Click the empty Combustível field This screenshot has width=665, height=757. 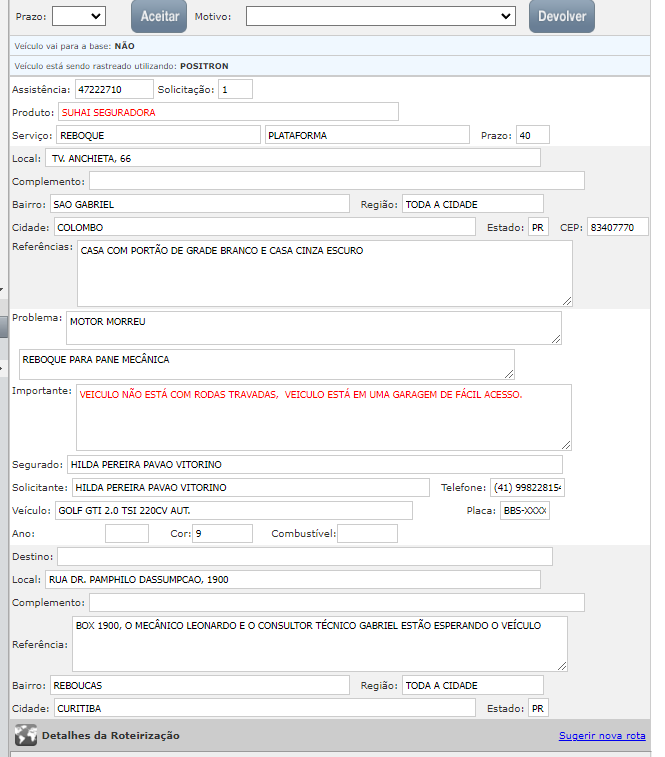point(367,534)
